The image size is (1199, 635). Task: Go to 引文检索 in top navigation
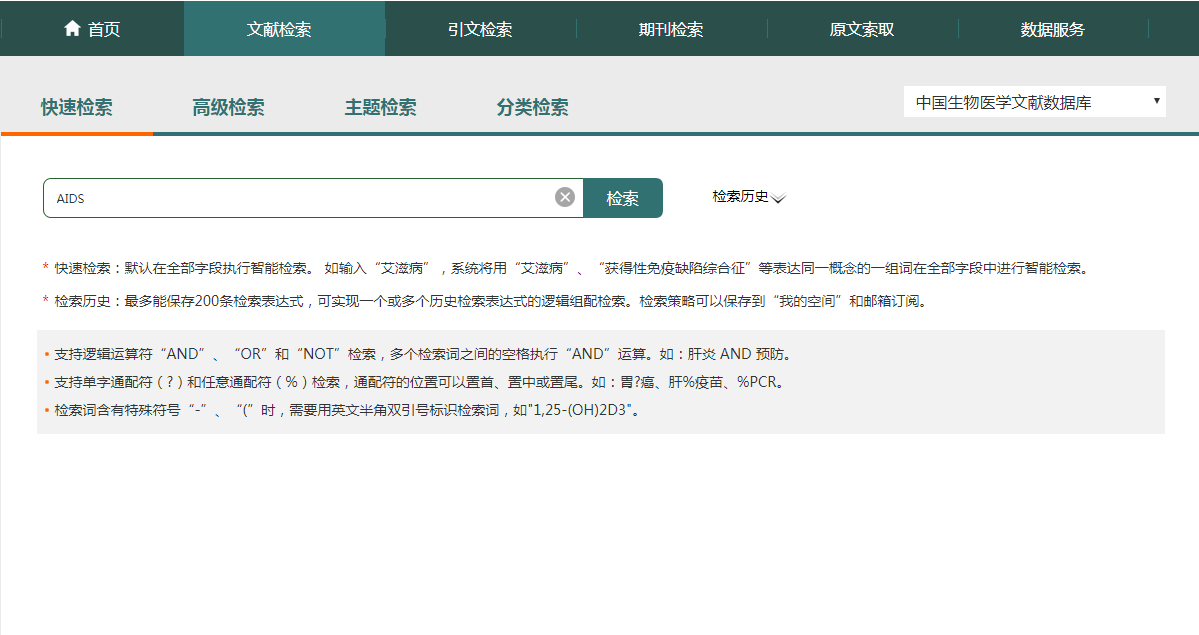point(480,29)
